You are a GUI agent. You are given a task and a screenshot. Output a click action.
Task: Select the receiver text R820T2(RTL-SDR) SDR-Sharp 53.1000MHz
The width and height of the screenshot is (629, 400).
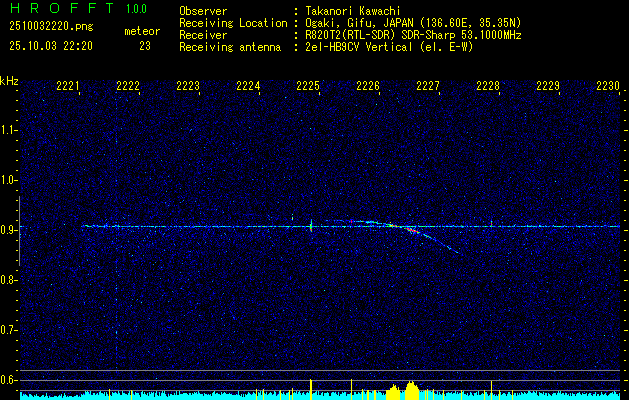click(413, 35)
